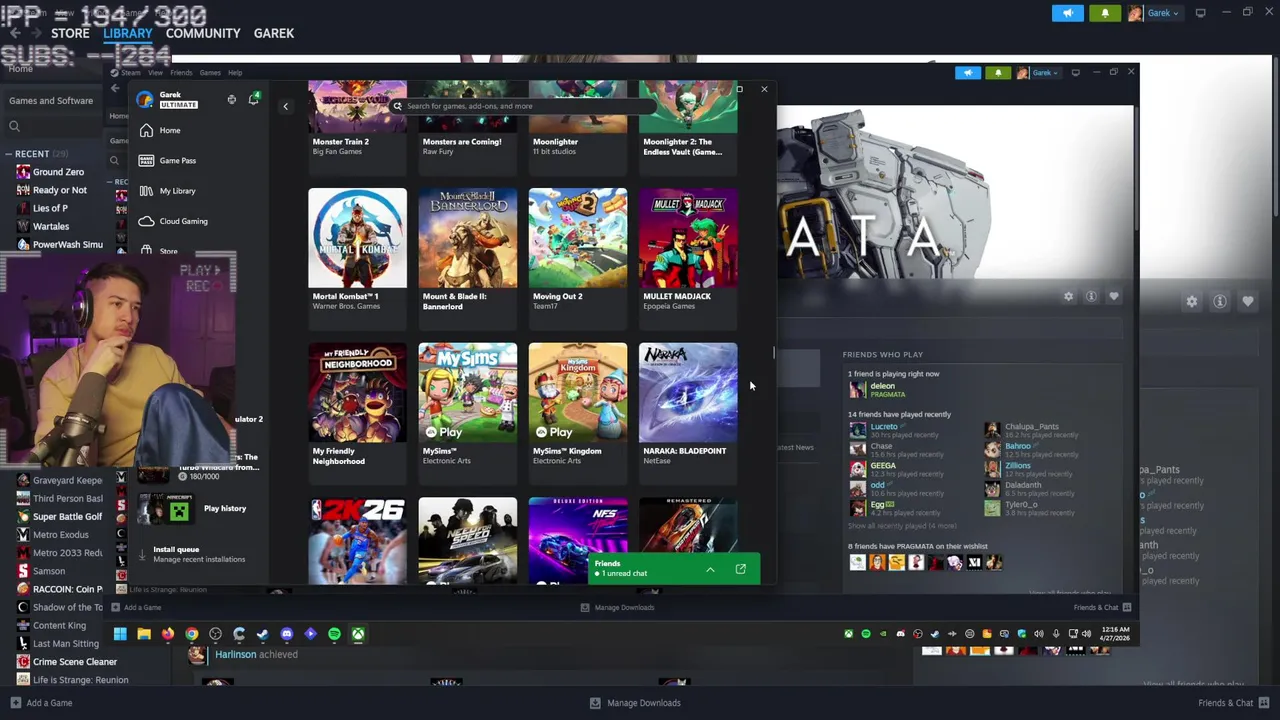Click friend deleon playing PRAGMATA

[877, 390]
